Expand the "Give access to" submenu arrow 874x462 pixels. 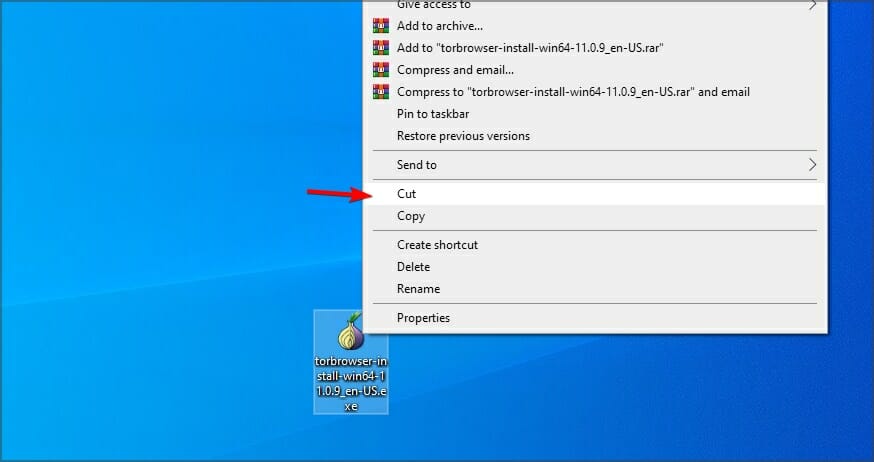812,4
